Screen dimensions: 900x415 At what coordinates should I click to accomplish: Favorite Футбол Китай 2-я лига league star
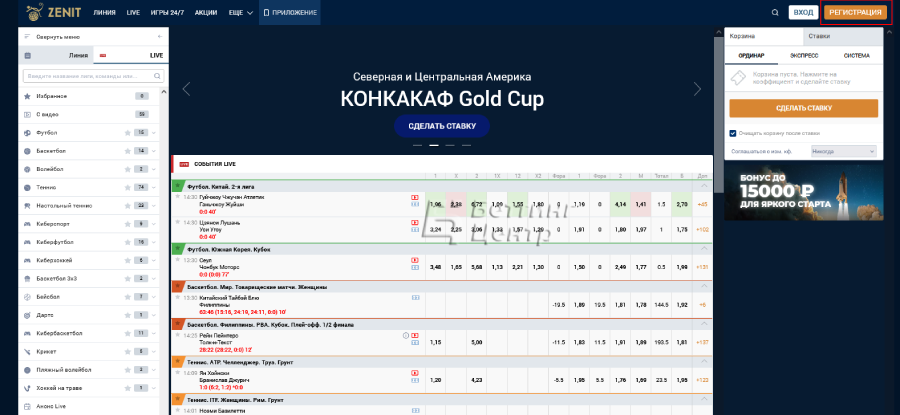point(178,187)
